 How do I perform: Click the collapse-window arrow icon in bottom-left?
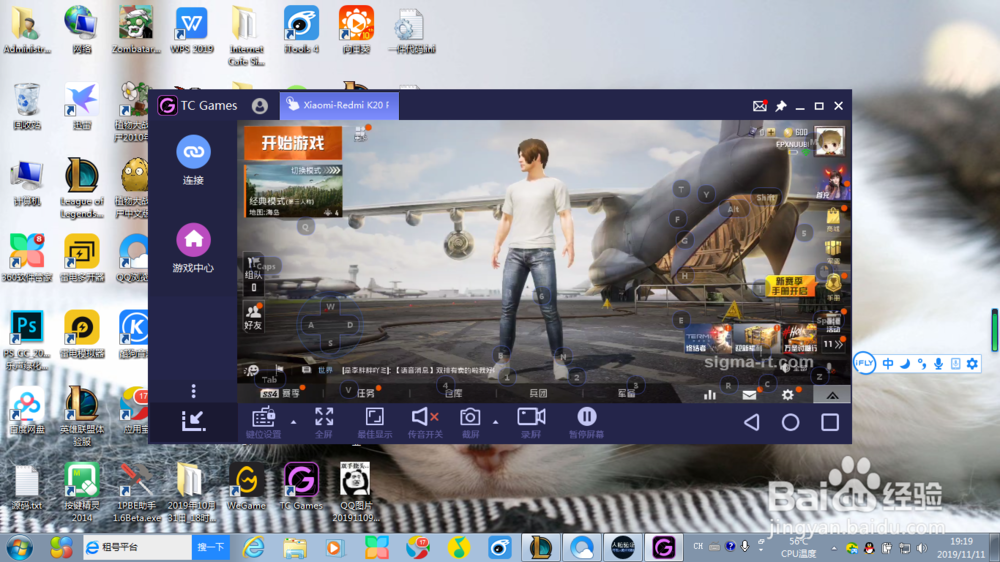(x=193, y=420)
